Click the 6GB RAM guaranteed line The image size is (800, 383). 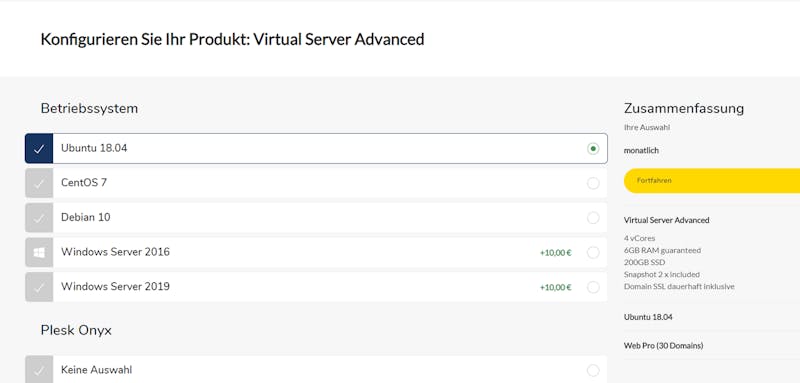[x=662, y=250]
